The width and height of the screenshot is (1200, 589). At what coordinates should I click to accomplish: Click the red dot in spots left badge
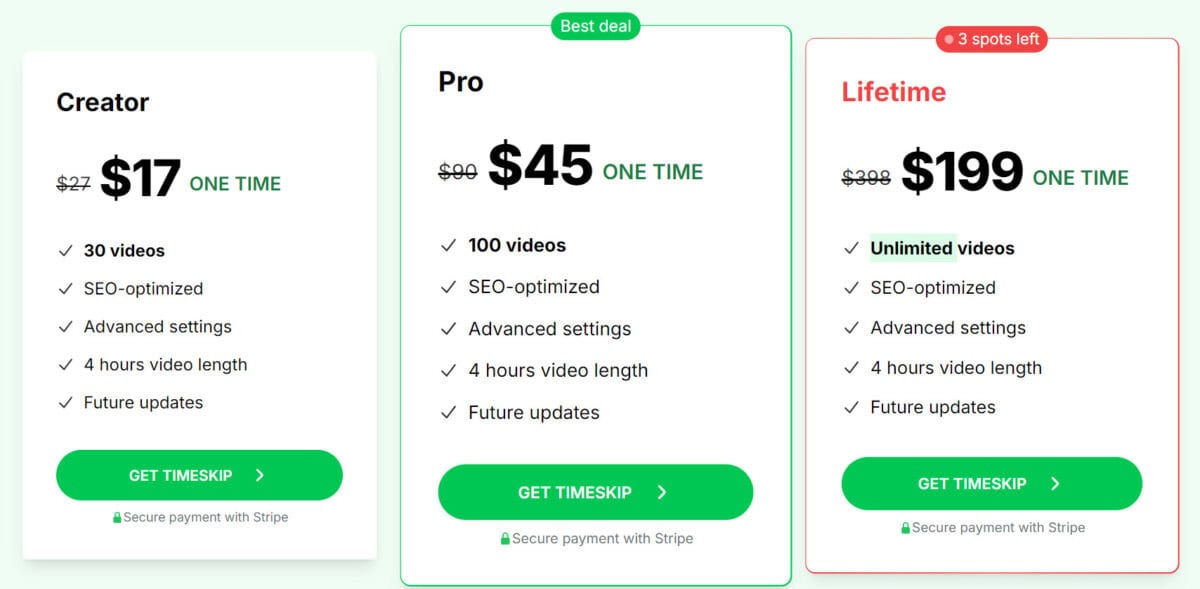pos(949,40)
